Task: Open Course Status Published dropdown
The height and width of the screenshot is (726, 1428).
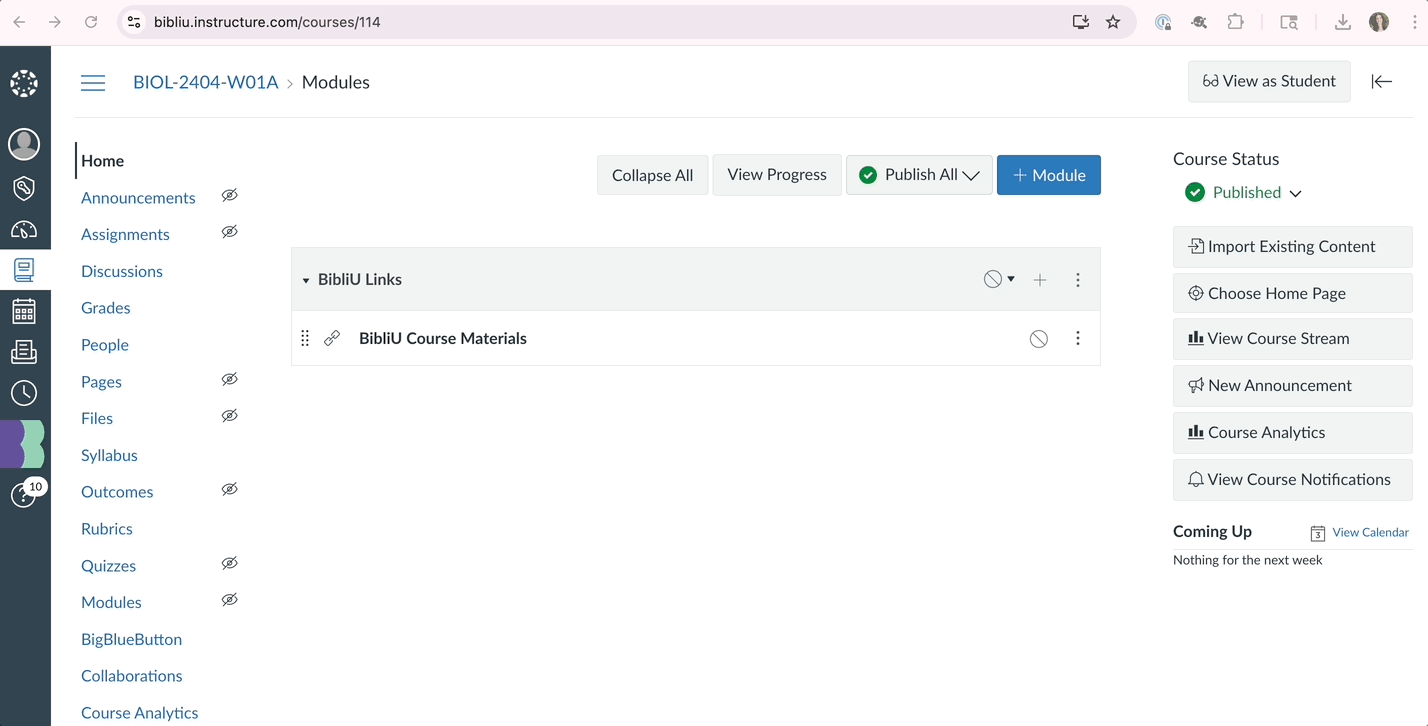Action: click(x=1243, y=193)
